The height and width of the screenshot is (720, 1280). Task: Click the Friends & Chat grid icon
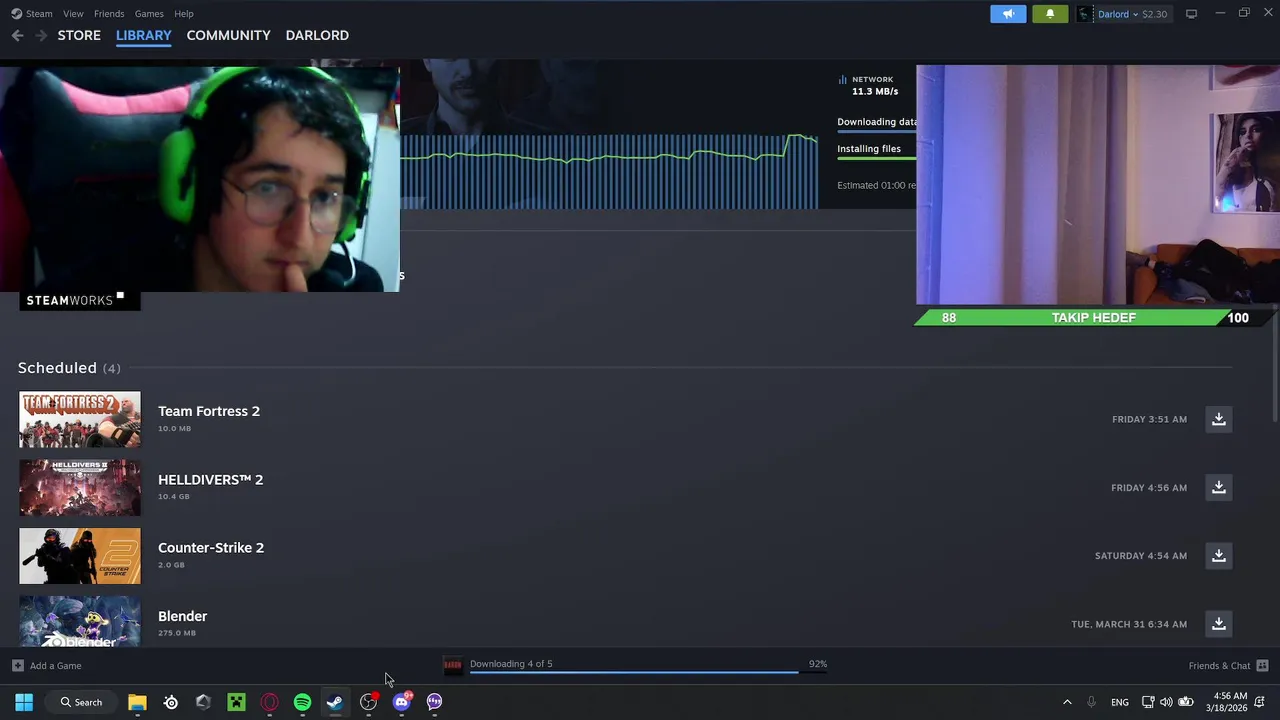pyautogui.click(x=1262, y=666)
